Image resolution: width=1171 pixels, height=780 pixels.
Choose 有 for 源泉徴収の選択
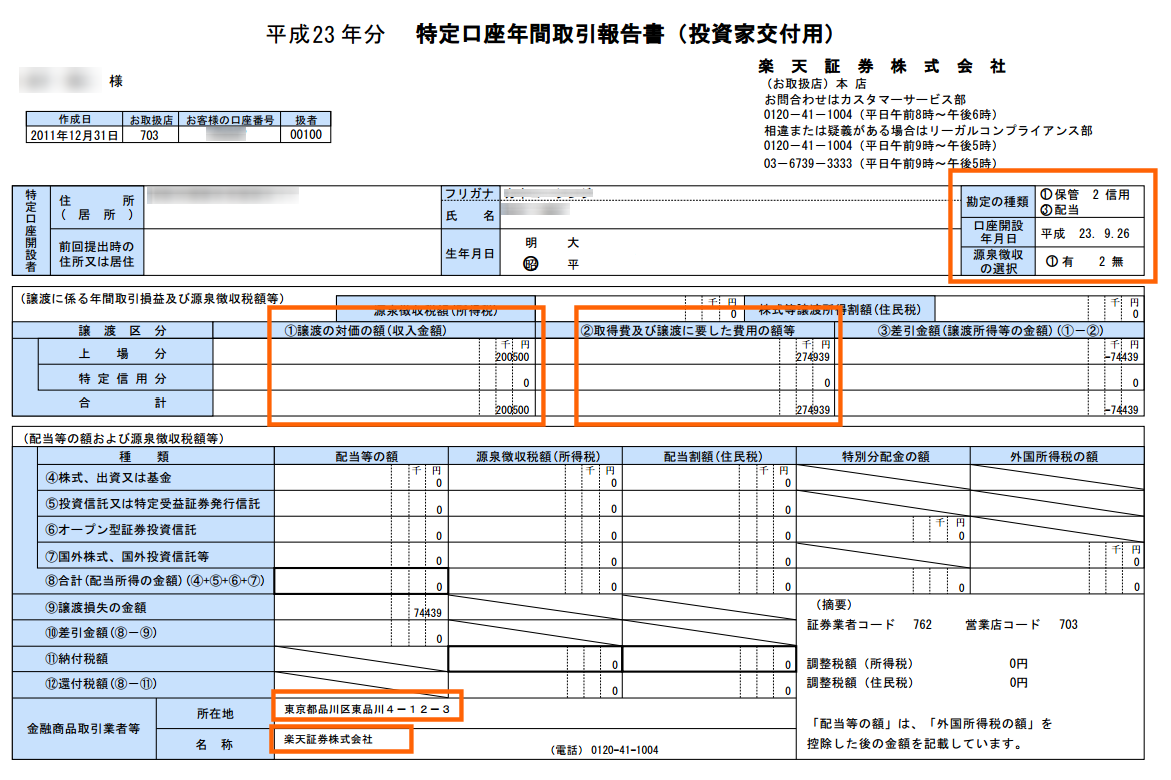tap(1059, 261)
